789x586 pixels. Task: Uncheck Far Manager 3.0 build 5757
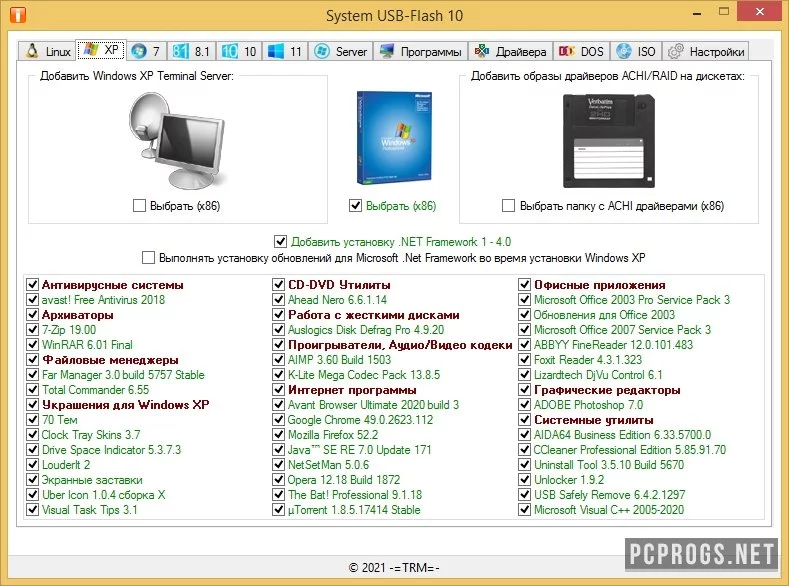click(x=33, y=375)
